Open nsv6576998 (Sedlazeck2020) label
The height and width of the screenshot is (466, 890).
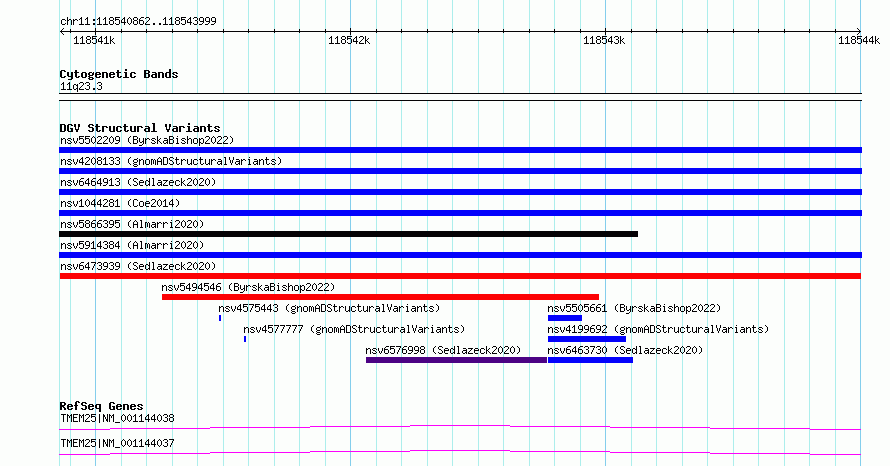coord(443,350)
